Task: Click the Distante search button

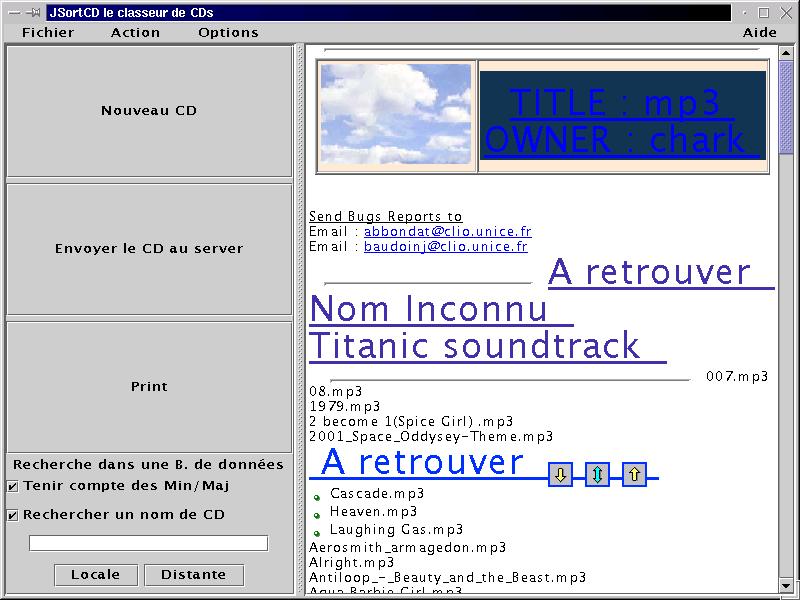Action: coord(193,575)
